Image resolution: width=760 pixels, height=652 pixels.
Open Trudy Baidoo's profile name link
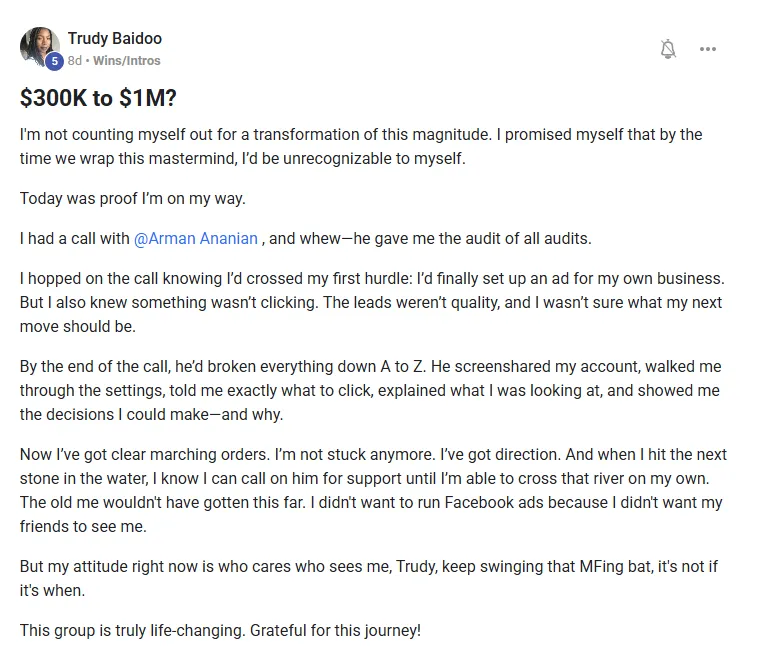(114, 39)
